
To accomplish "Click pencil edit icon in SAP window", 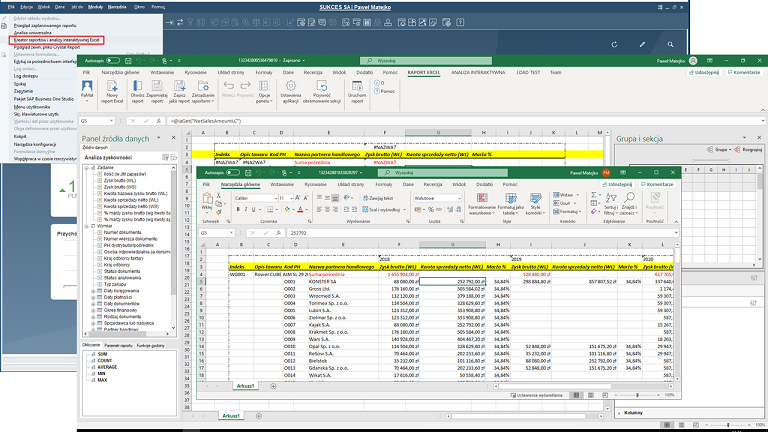I will click(642, 45).
